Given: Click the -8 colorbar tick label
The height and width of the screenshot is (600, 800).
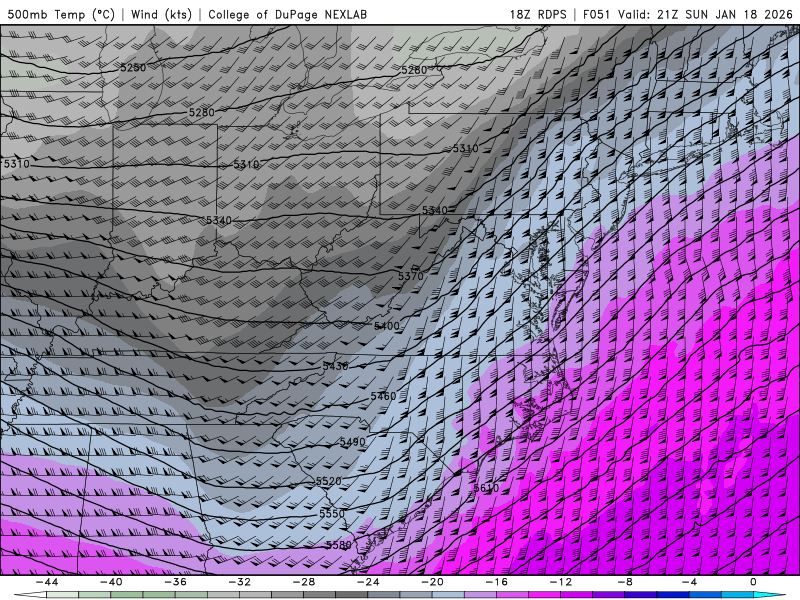Looking at the screenshot, I should pyautogui.click(x=626, y=582).
